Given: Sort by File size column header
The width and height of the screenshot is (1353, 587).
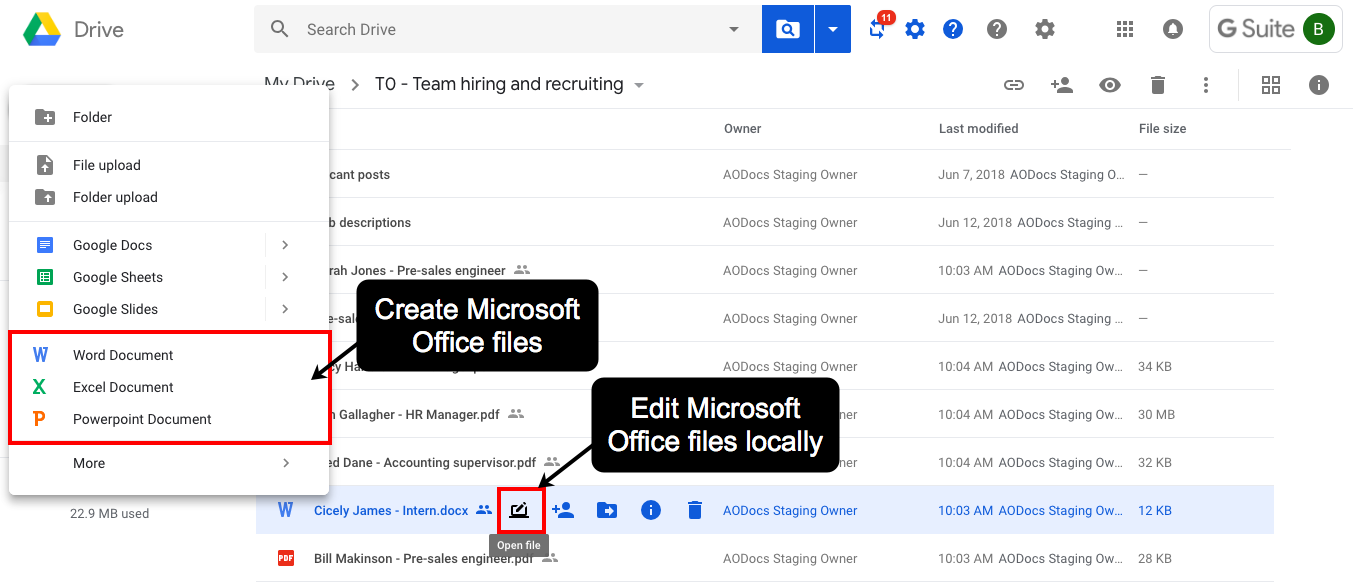Looking at the screenshot, I should [1163, 128].
